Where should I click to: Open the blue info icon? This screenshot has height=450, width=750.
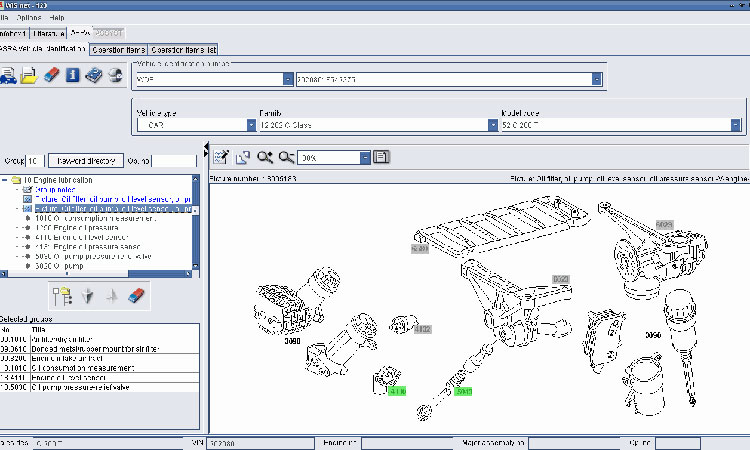73,75
